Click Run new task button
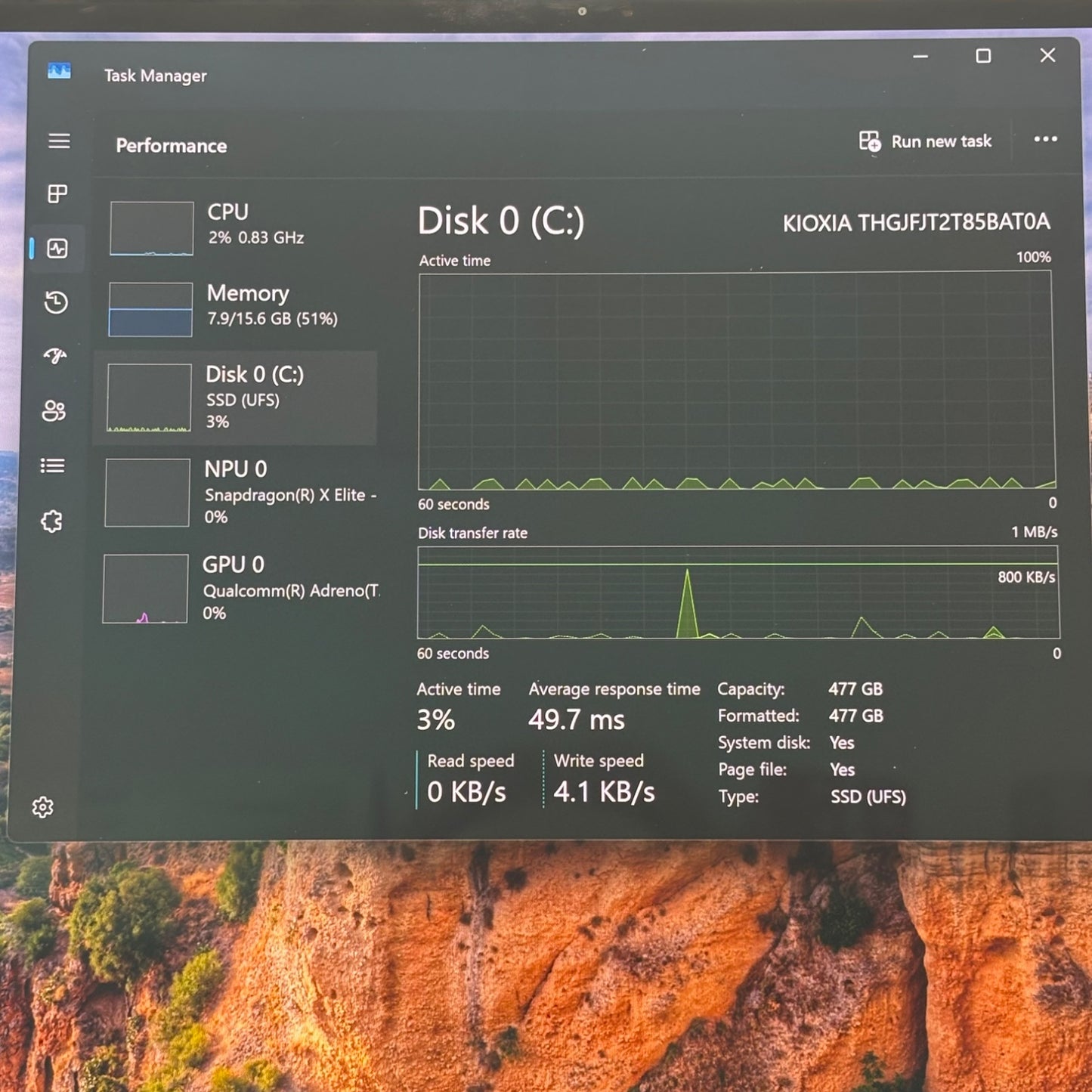The image size is (1092, 1092). (x=926, y=141)
